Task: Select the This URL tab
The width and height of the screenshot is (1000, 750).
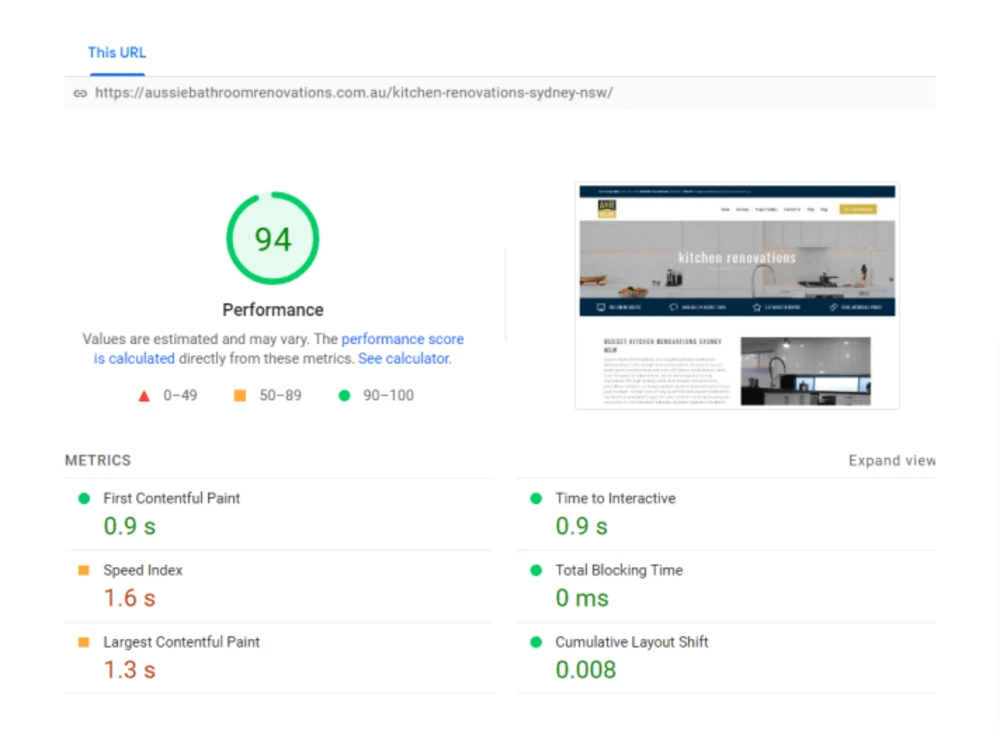Action: 117,53
